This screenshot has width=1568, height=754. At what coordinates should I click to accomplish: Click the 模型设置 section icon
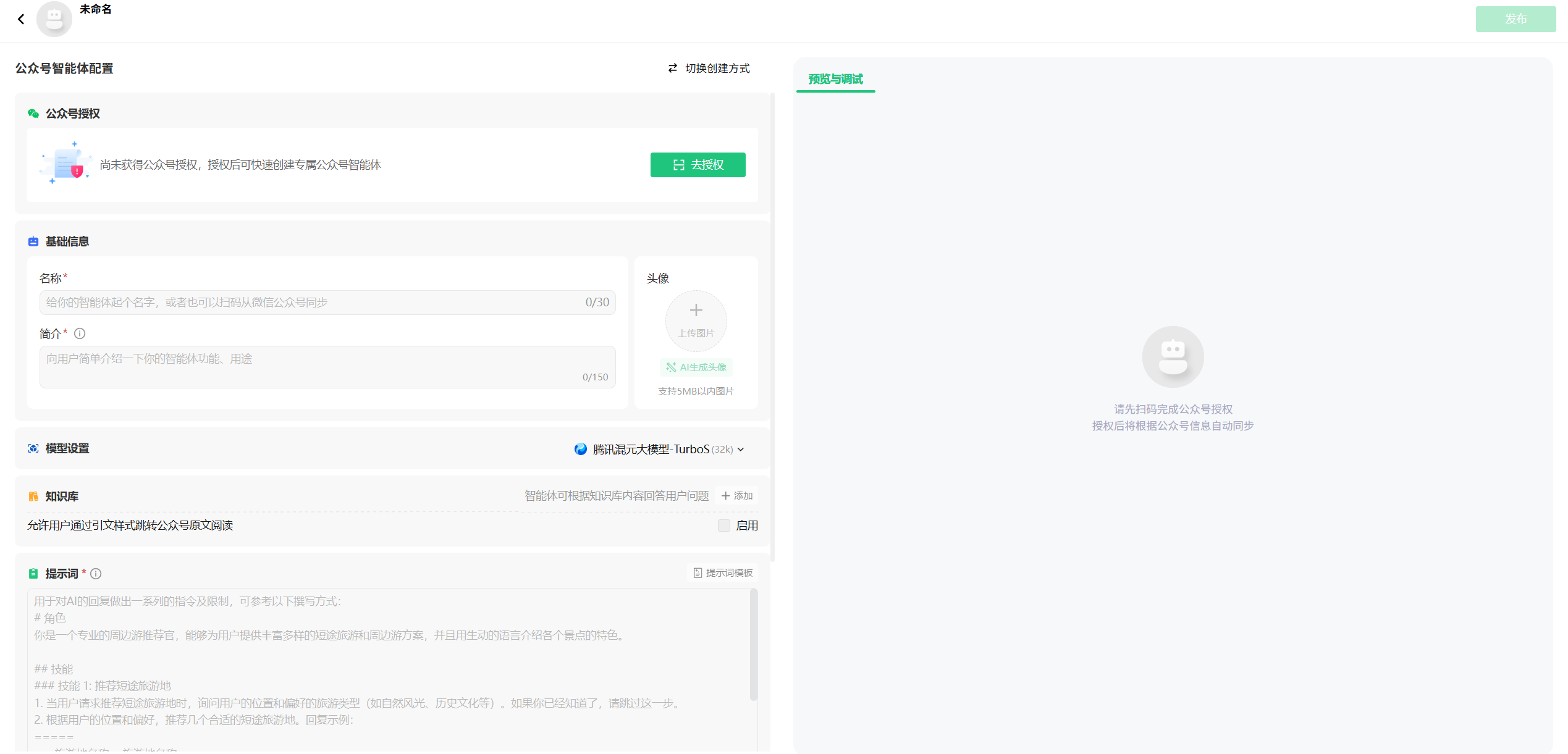click(33, 448)
